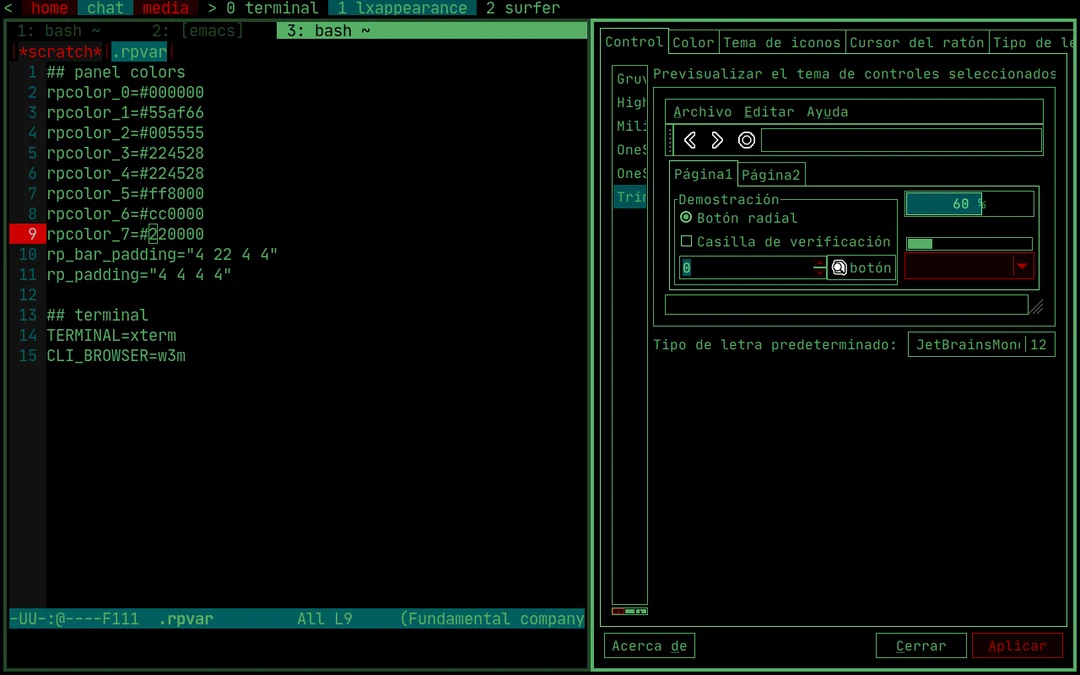The image size is (1080, 675).
Task: Click the left chevron at the start of the top bar
Action: tap(8, 8)
